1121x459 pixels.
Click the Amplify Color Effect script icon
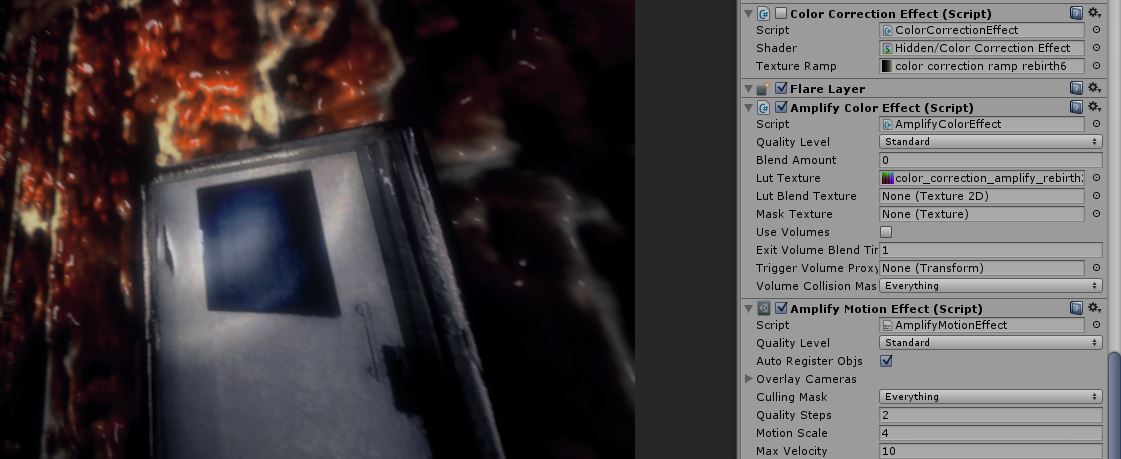(x=764, y=108)
